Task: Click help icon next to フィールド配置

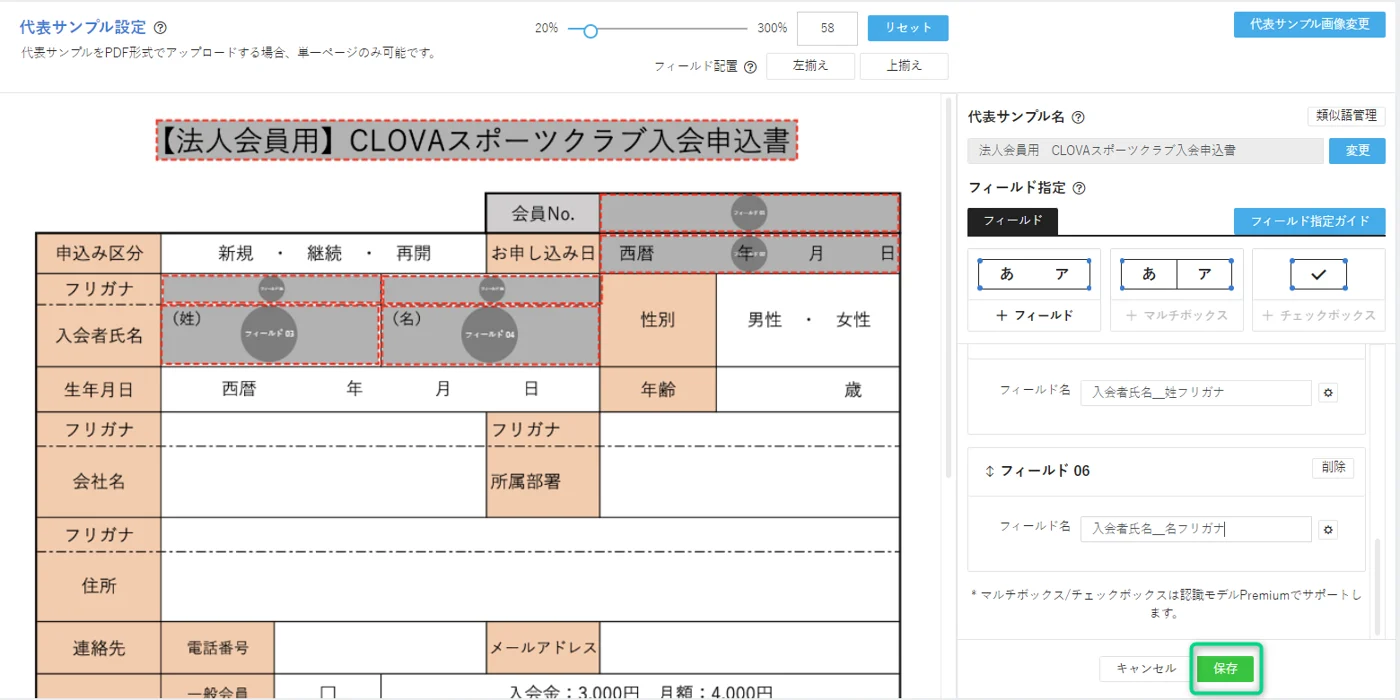Action: pos(750,67)
